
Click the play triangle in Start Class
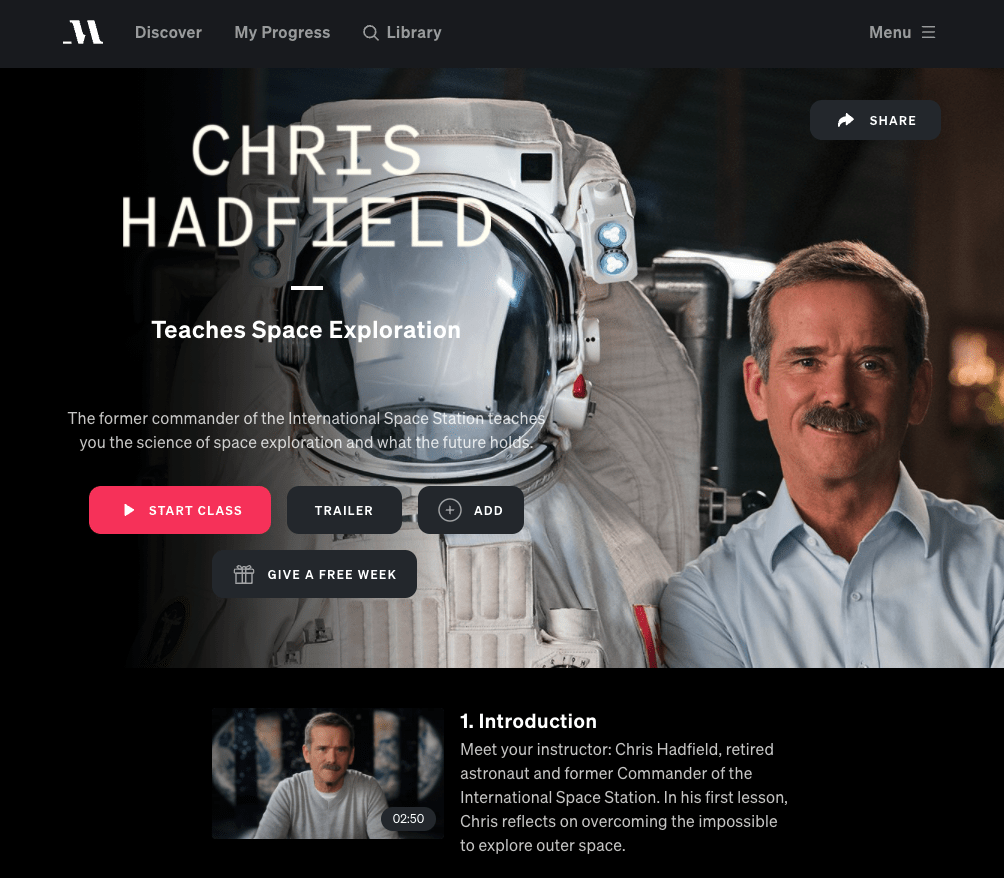click(129, 510)
